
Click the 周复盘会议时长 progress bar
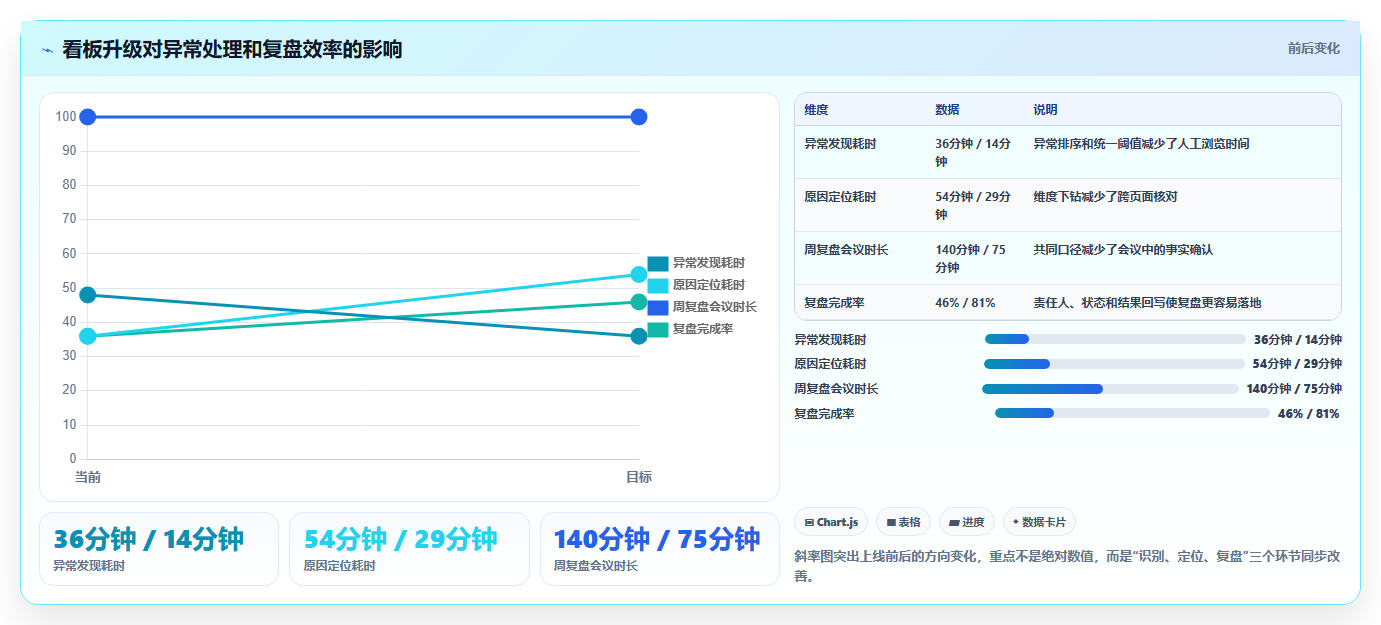click(1110, 389)
